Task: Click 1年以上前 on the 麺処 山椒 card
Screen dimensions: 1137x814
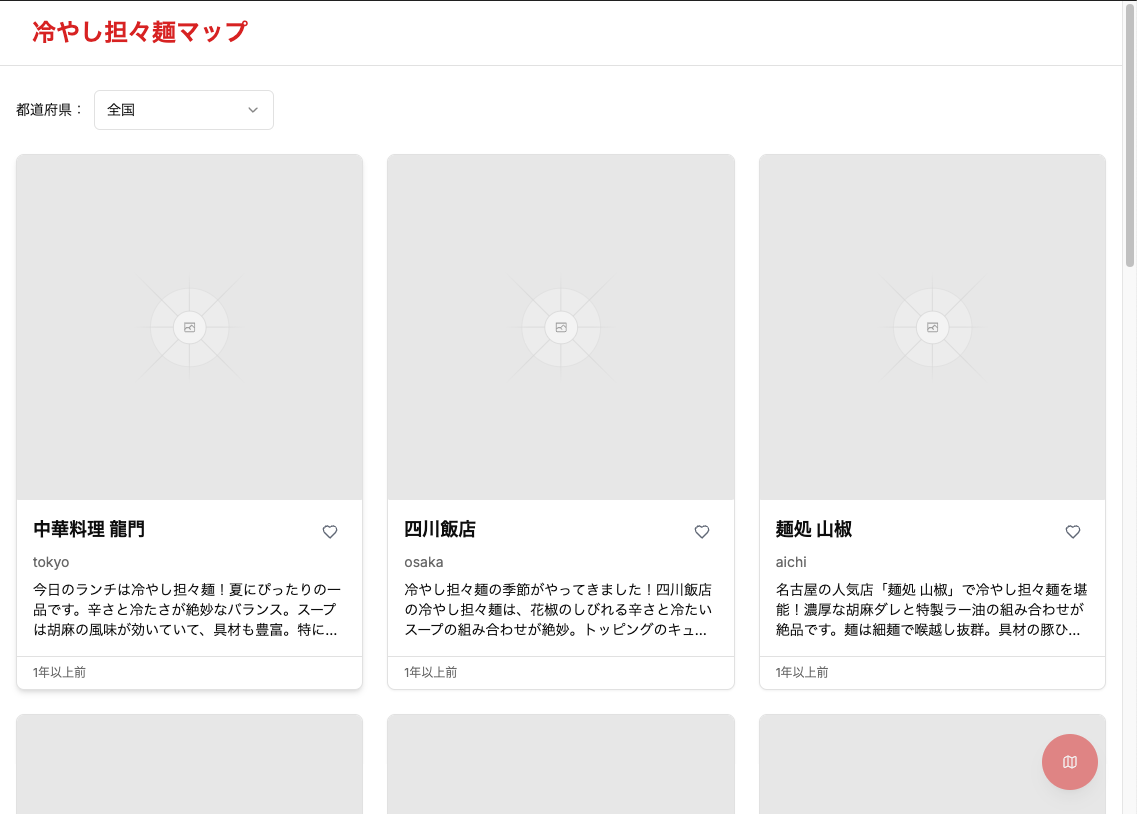Action: click(802, 673)
